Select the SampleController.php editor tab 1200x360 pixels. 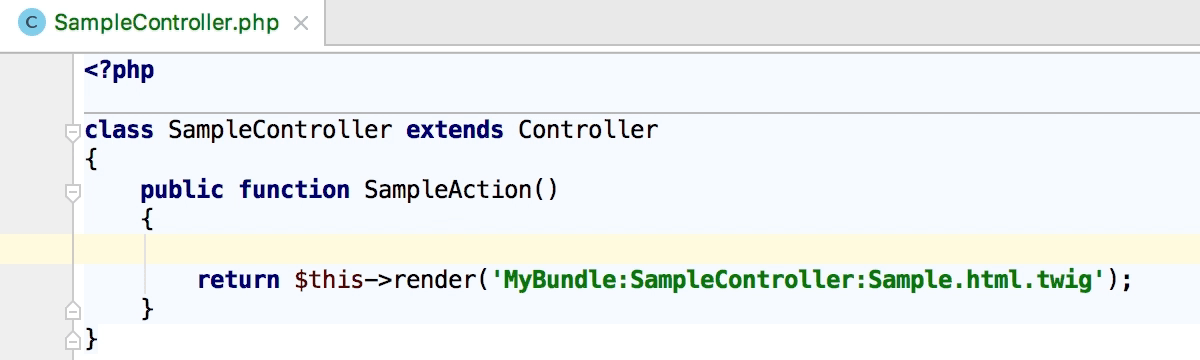pyautogui.click(x=162, y=22)
